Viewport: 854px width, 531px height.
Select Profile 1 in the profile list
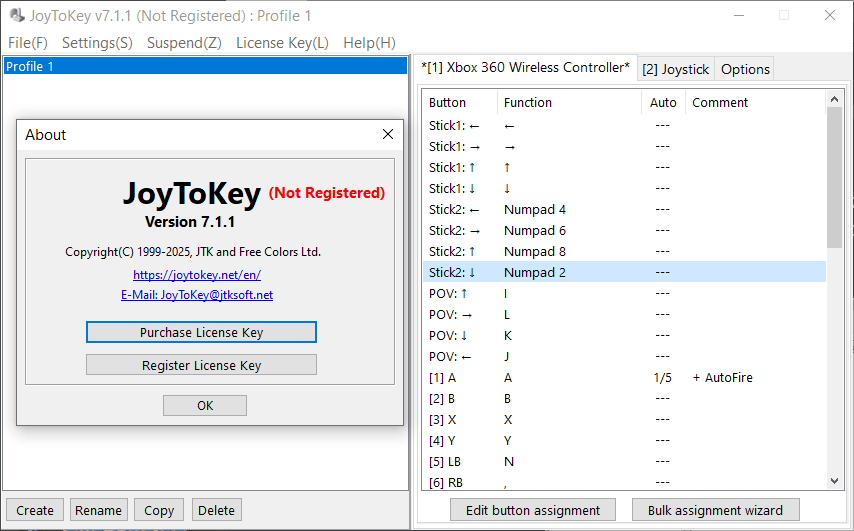tap(205, 66)
